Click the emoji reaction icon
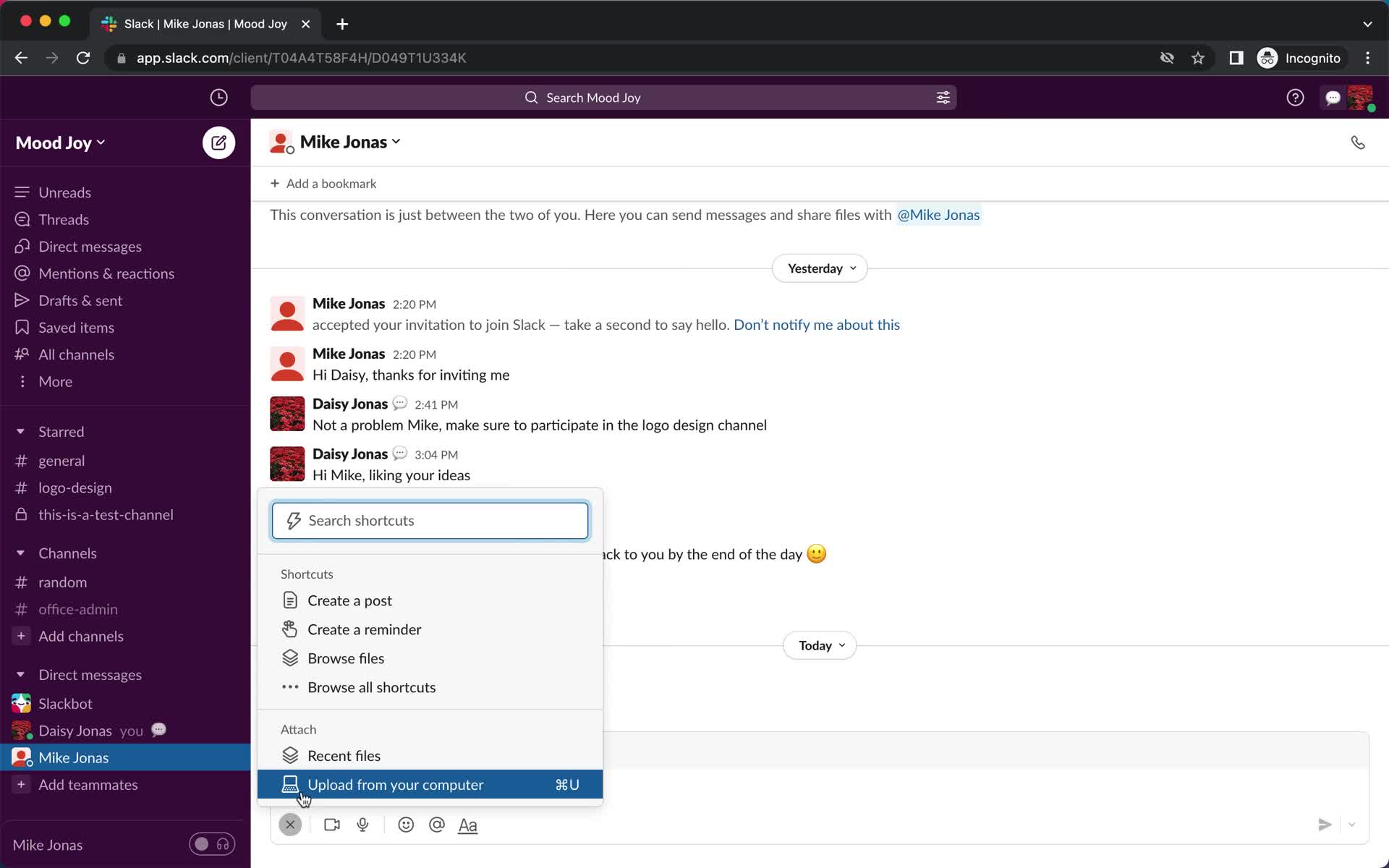The width and height of the screenshot is (1389, 868). click(406, 824)
